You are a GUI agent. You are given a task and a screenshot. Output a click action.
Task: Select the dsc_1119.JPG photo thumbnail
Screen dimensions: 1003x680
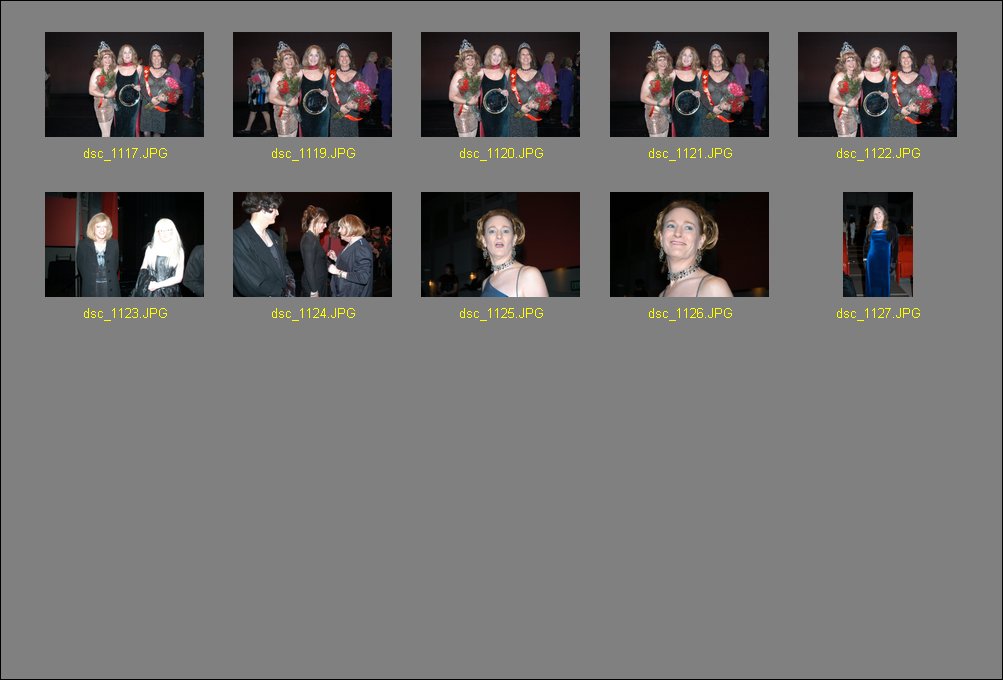point(312,84)
